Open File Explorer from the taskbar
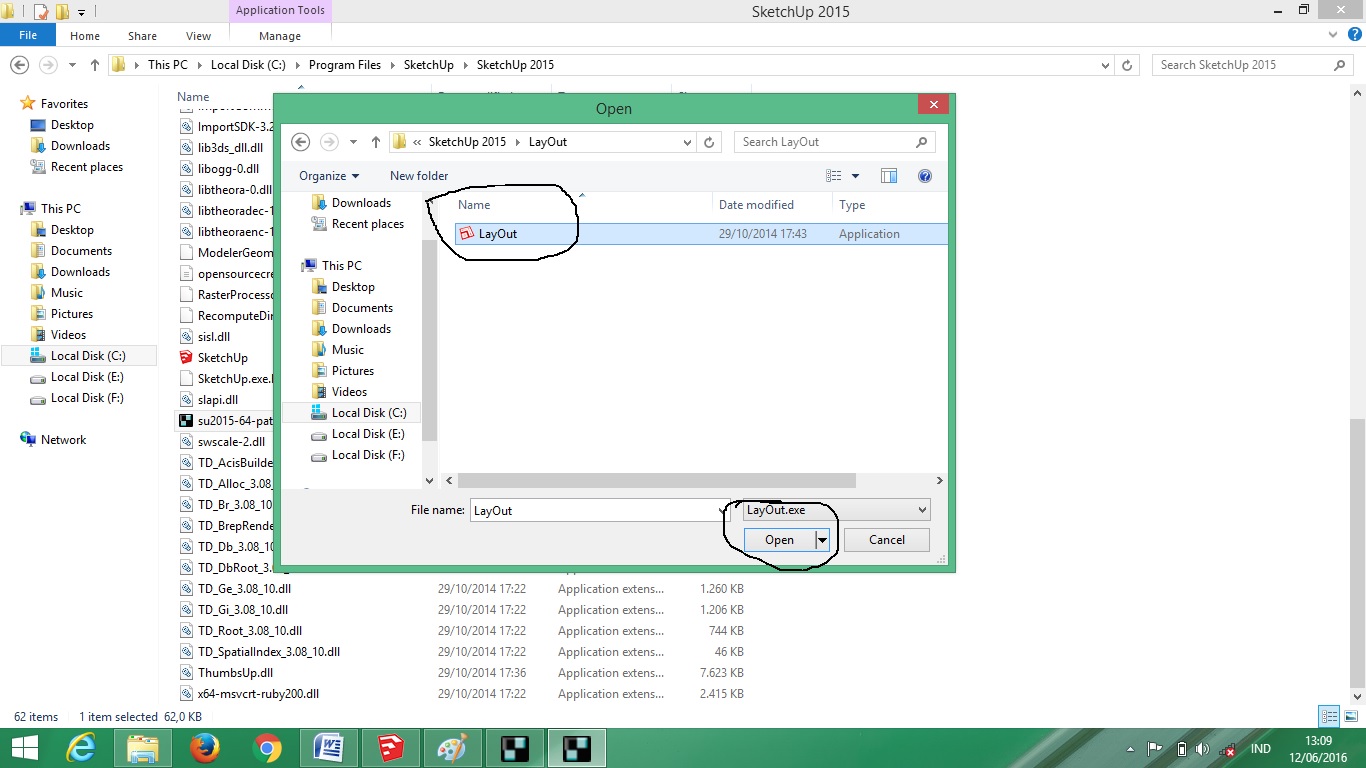This screenshot has height=768, width=1366. click(143, 748)
